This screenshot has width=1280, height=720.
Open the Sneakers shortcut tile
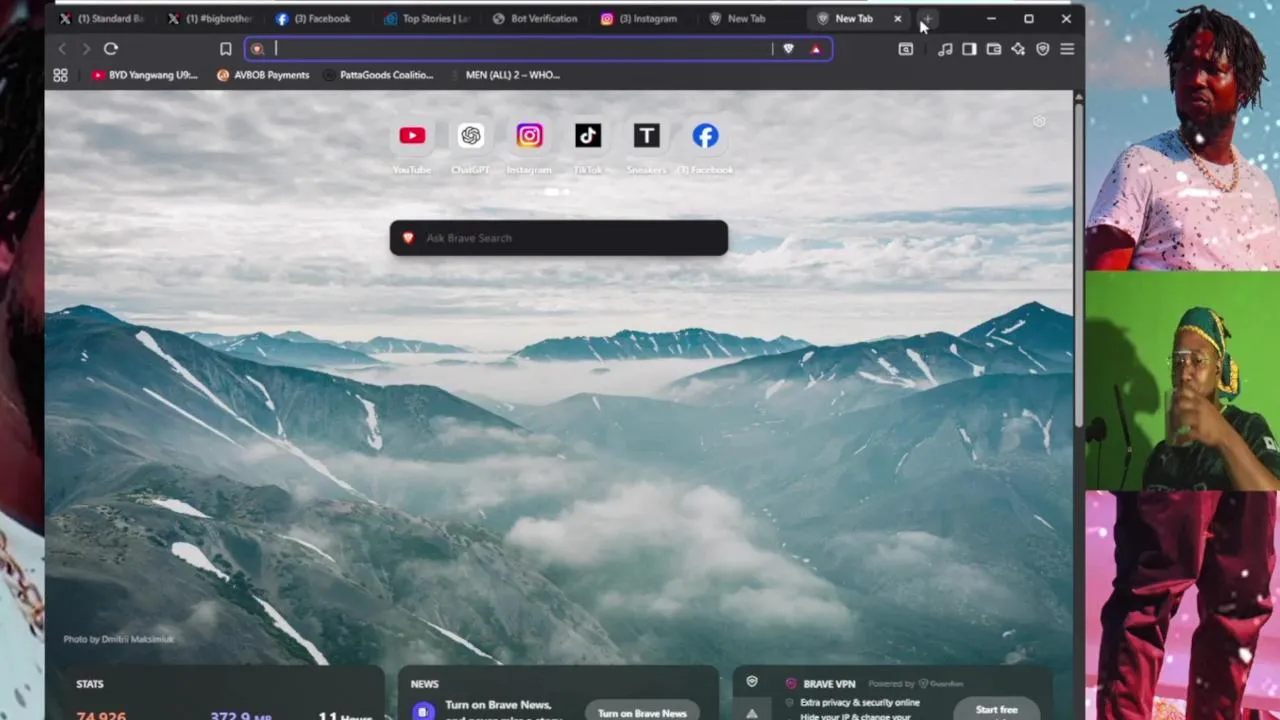click(x=646, y=136)
